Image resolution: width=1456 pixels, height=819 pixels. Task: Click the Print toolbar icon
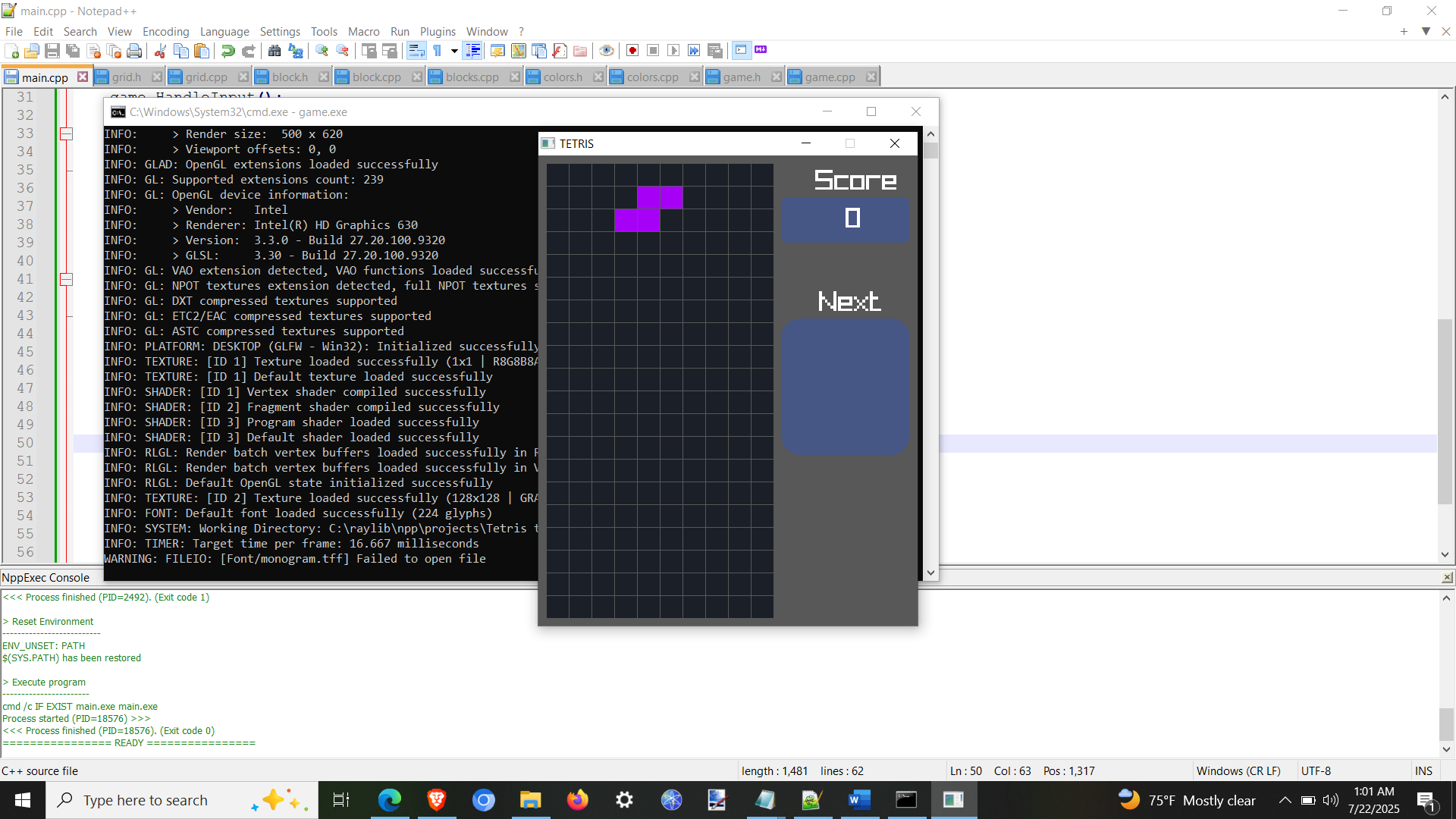tap(135, 51)
